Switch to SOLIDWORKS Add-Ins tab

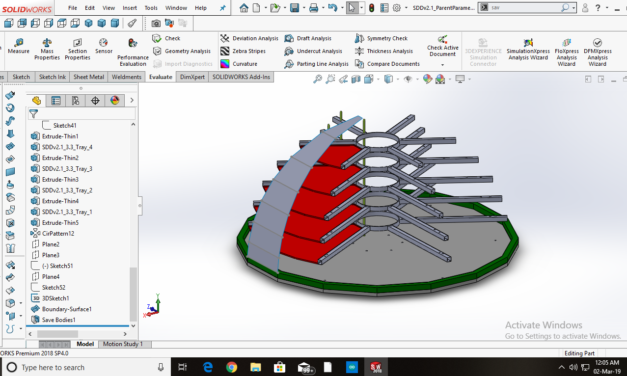click(241, 77)
